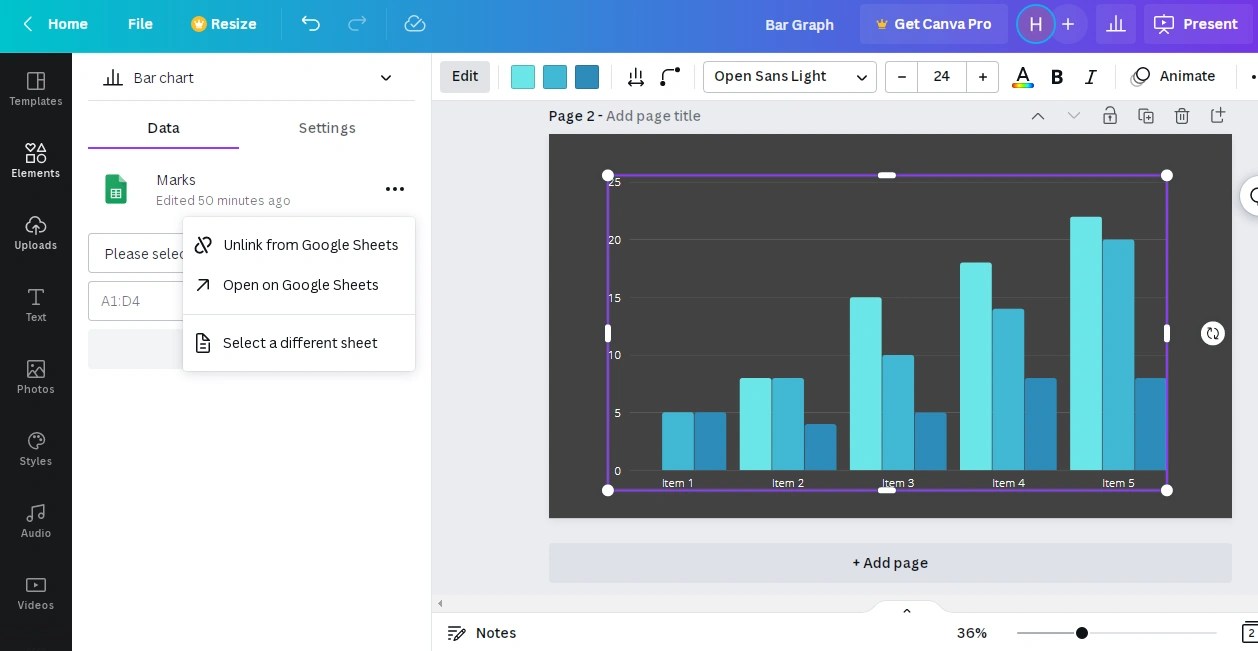Duplicate Page 2
This screenshot has height=651, width=1258.
coord(1146,115)
